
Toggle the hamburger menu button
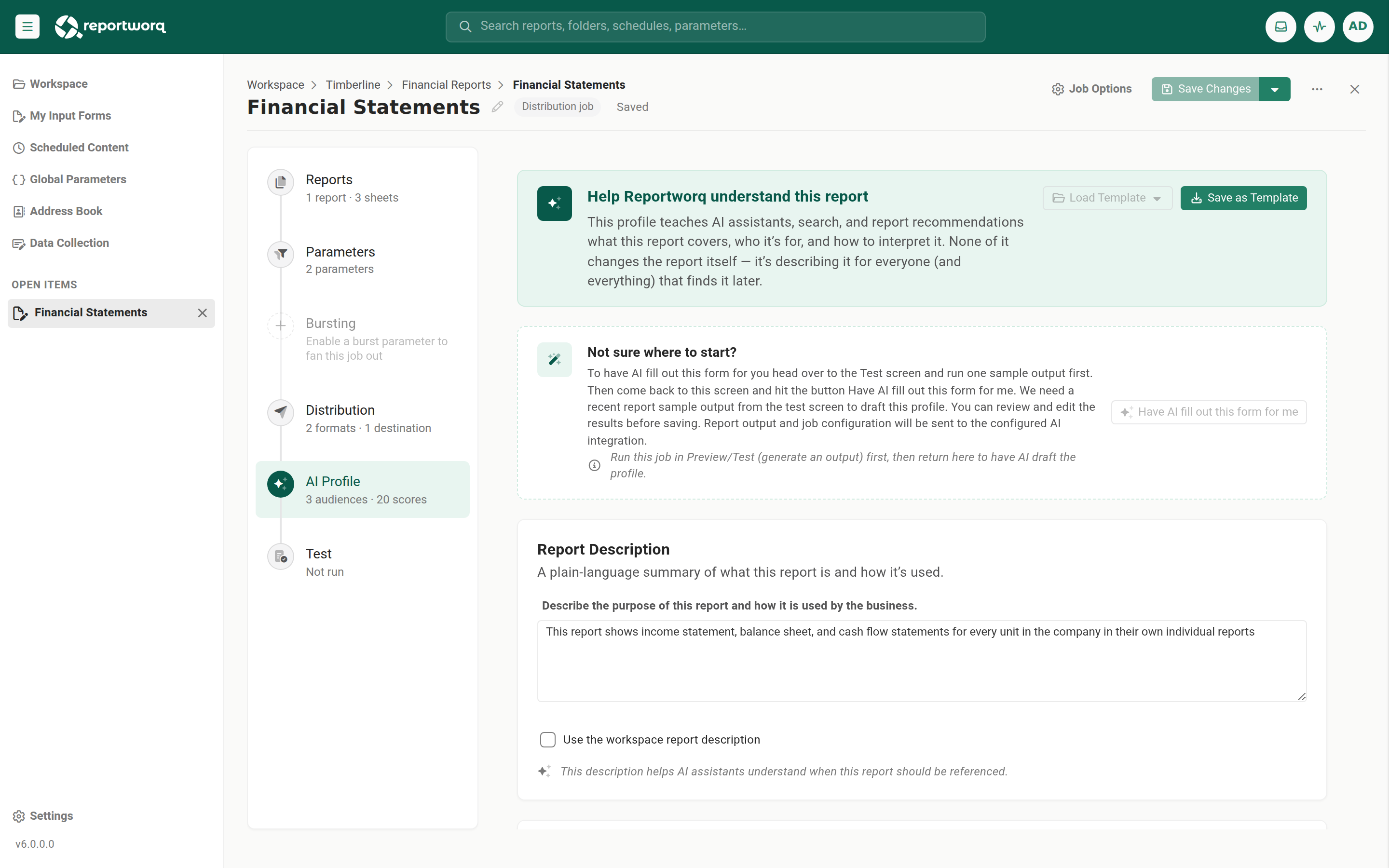(27, 27)
